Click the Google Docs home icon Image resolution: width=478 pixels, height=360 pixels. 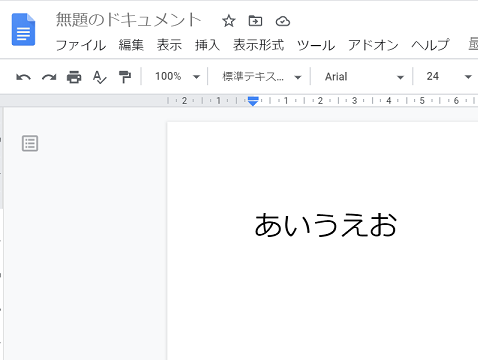23,29
